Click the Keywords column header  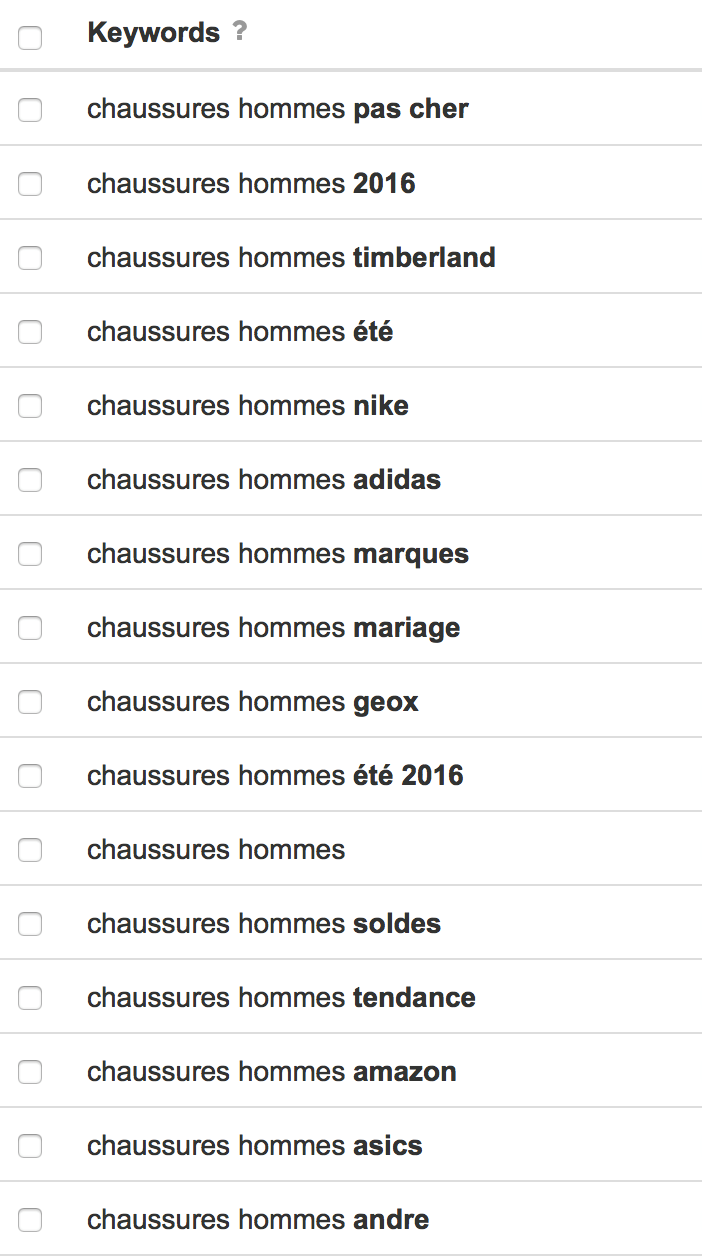pos(153,32)
